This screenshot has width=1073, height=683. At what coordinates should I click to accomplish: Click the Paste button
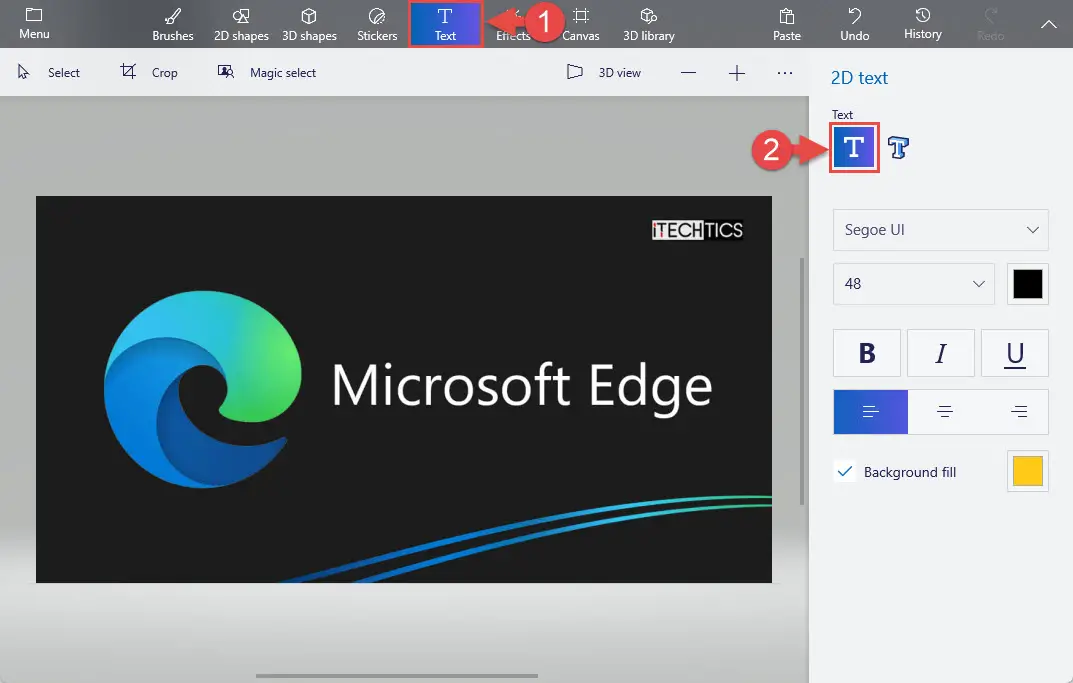(787, 25)
